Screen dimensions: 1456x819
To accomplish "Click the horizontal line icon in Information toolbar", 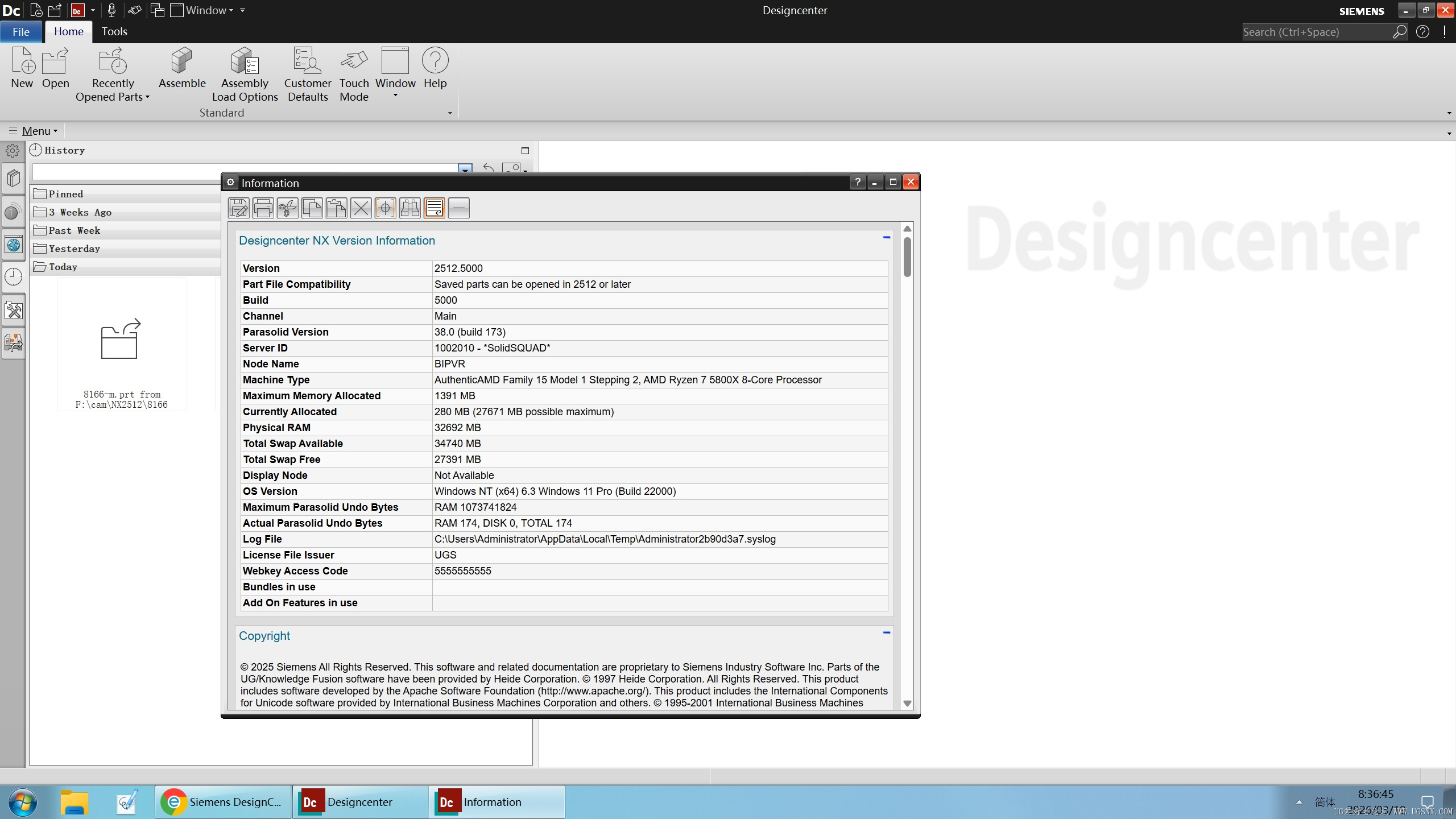I will (x=459, y=208).
